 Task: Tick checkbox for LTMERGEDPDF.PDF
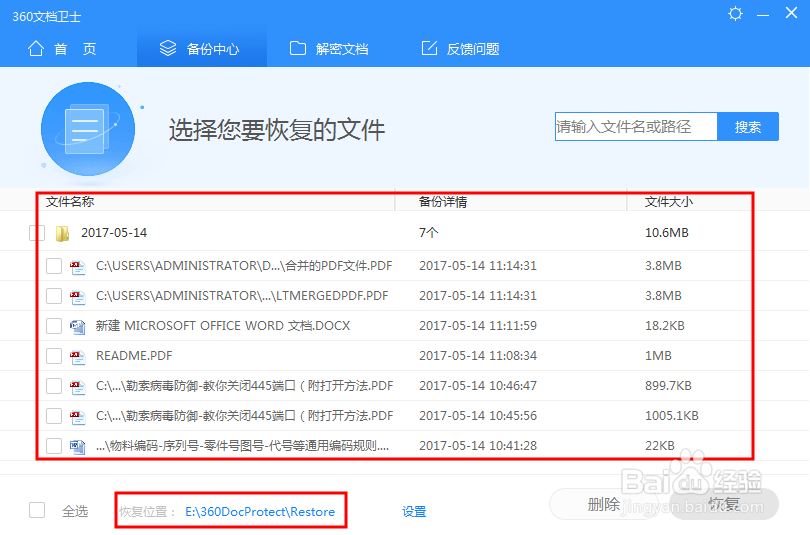[54, 296]
